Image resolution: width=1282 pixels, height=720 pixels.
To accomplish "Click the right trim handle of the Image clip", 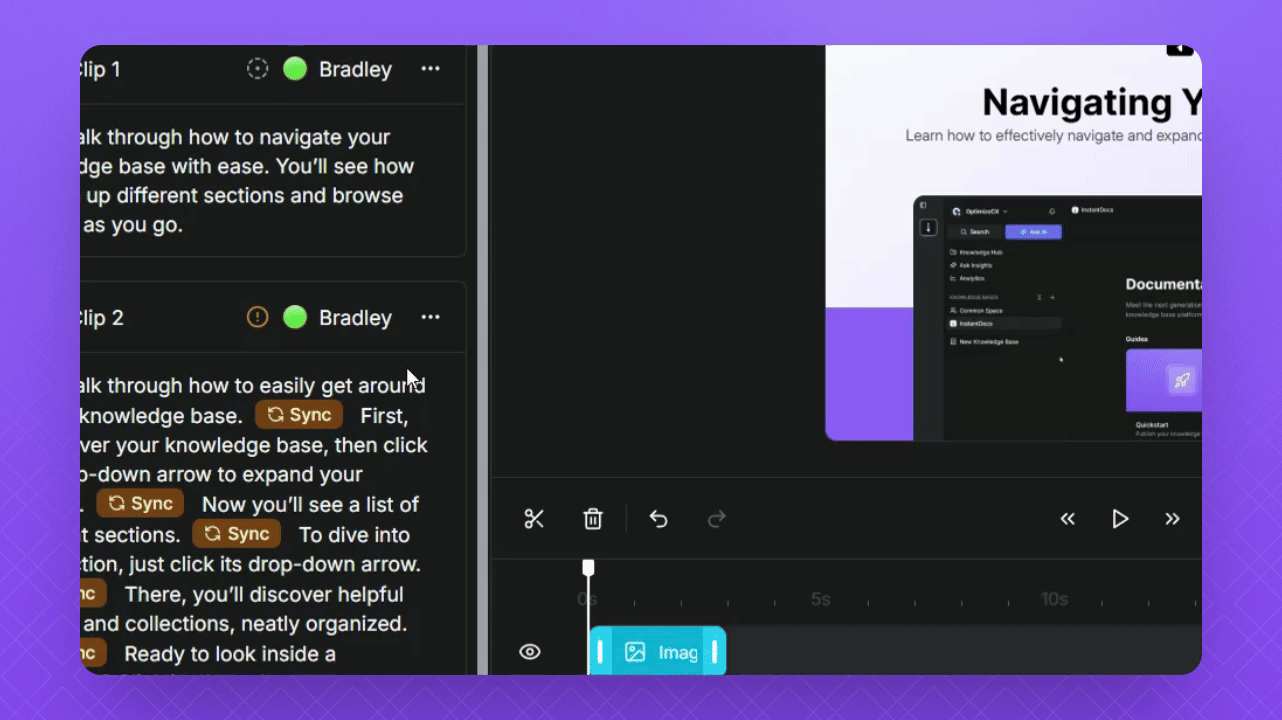I will pyautogui.click(x=714, y=652).
